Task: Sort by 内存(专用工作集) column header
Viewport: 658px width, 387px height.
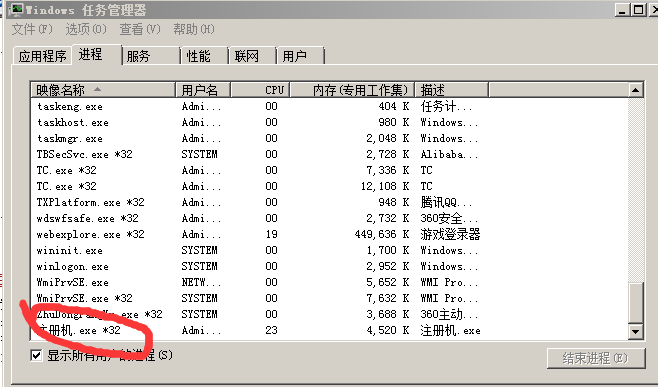Action: point(352,90)
